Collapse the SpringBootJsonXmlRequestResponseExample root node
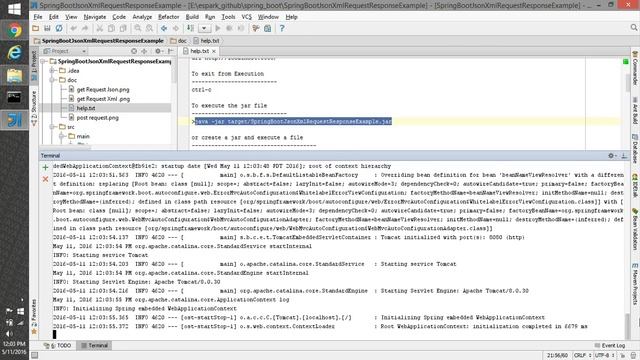Image resolution: width=640 pixels, height=360 pixels. coord(43,61)
